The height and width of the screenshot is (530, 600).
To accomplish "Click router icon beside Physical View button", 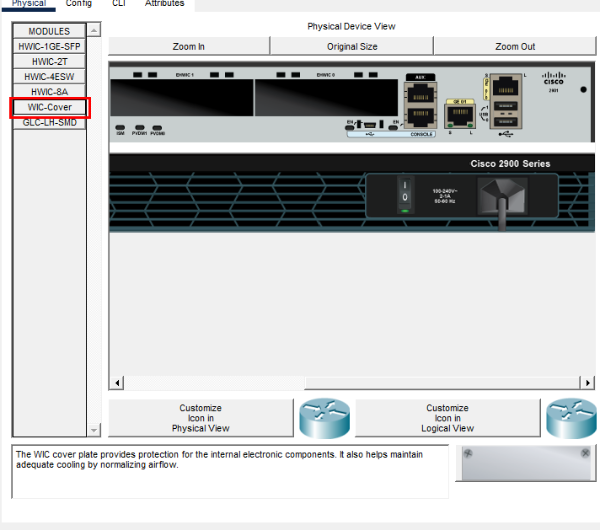I will coord(324,418).
